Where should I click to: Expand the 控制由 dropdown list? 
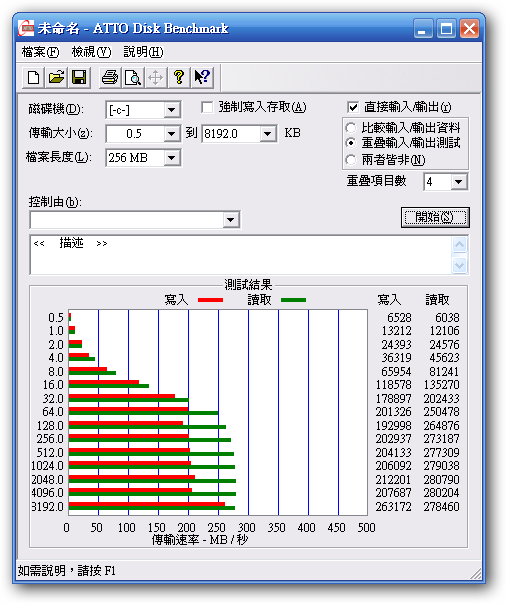click(231, 220)
